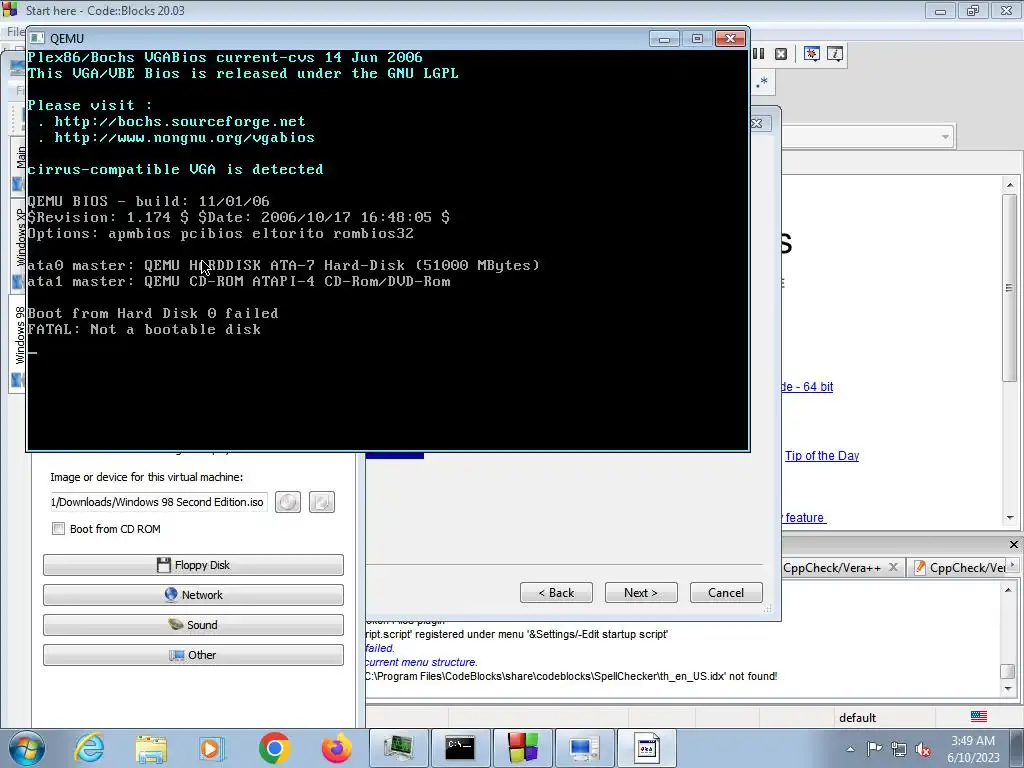The image size is (1024, 768).
Task: Click the disk image icon beside the path field
Action: pos(321,502)
